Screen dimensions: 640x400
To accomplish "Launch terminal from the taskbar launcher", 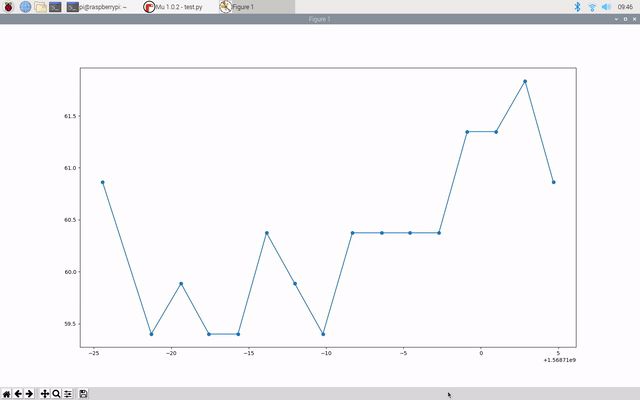I will 56,7.
